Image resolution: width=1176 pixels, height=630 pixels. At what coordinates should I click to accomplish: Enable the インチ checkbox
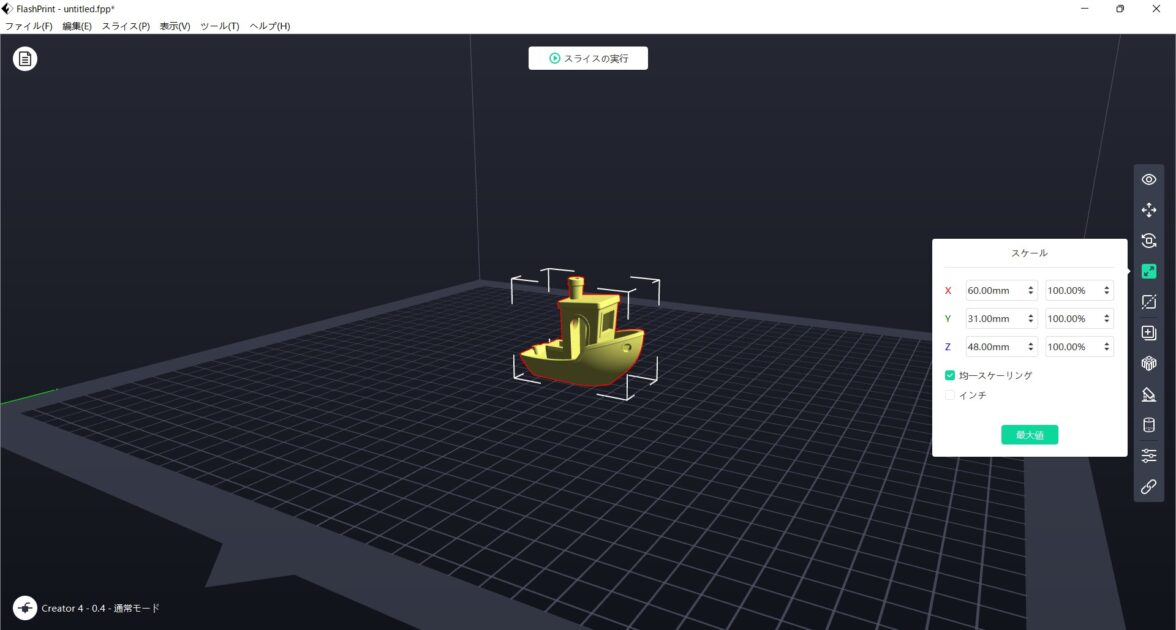coord(950,395)
